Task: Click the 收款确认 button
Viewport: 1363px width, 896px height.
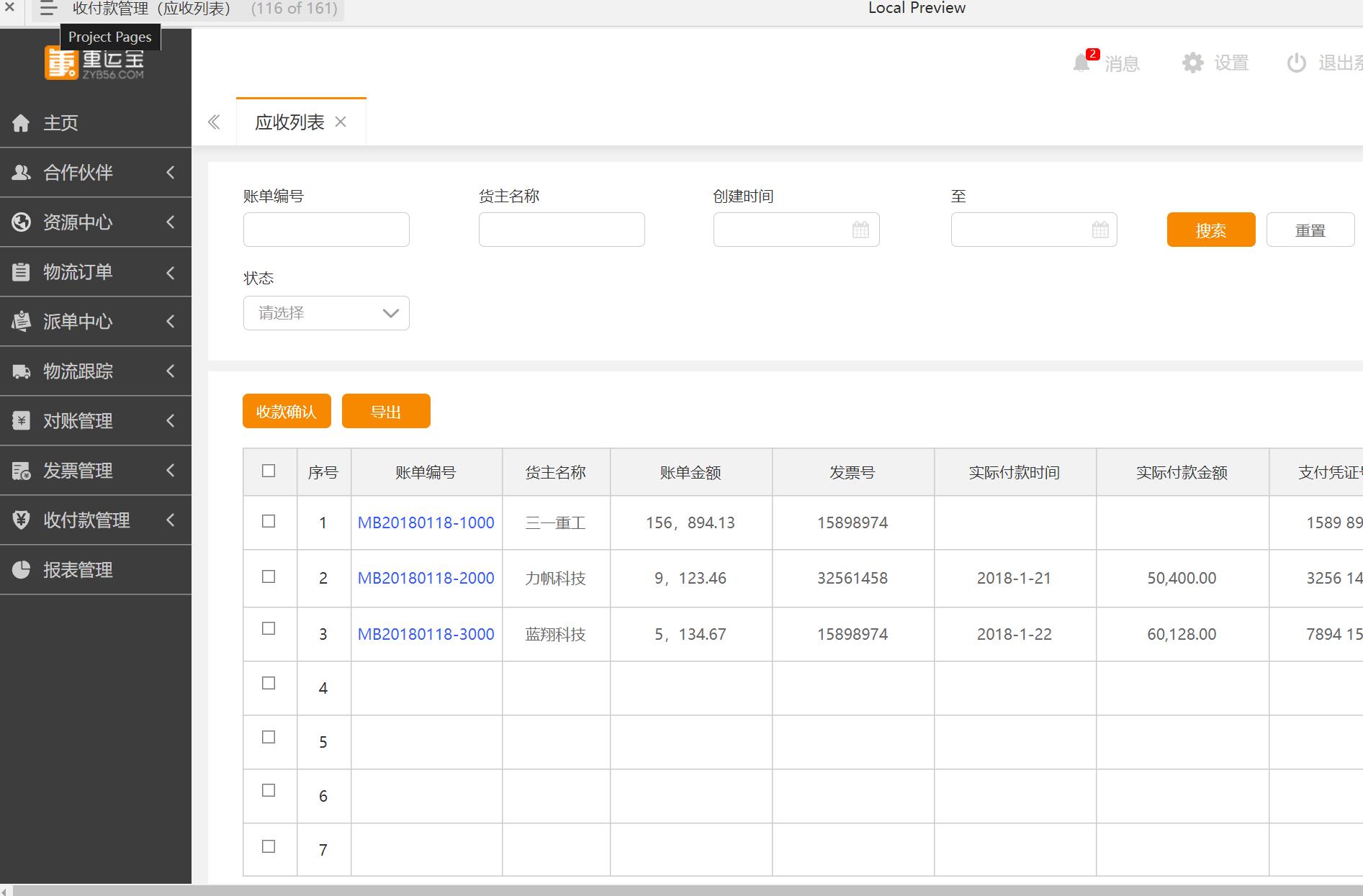Action: coord(287,411)
